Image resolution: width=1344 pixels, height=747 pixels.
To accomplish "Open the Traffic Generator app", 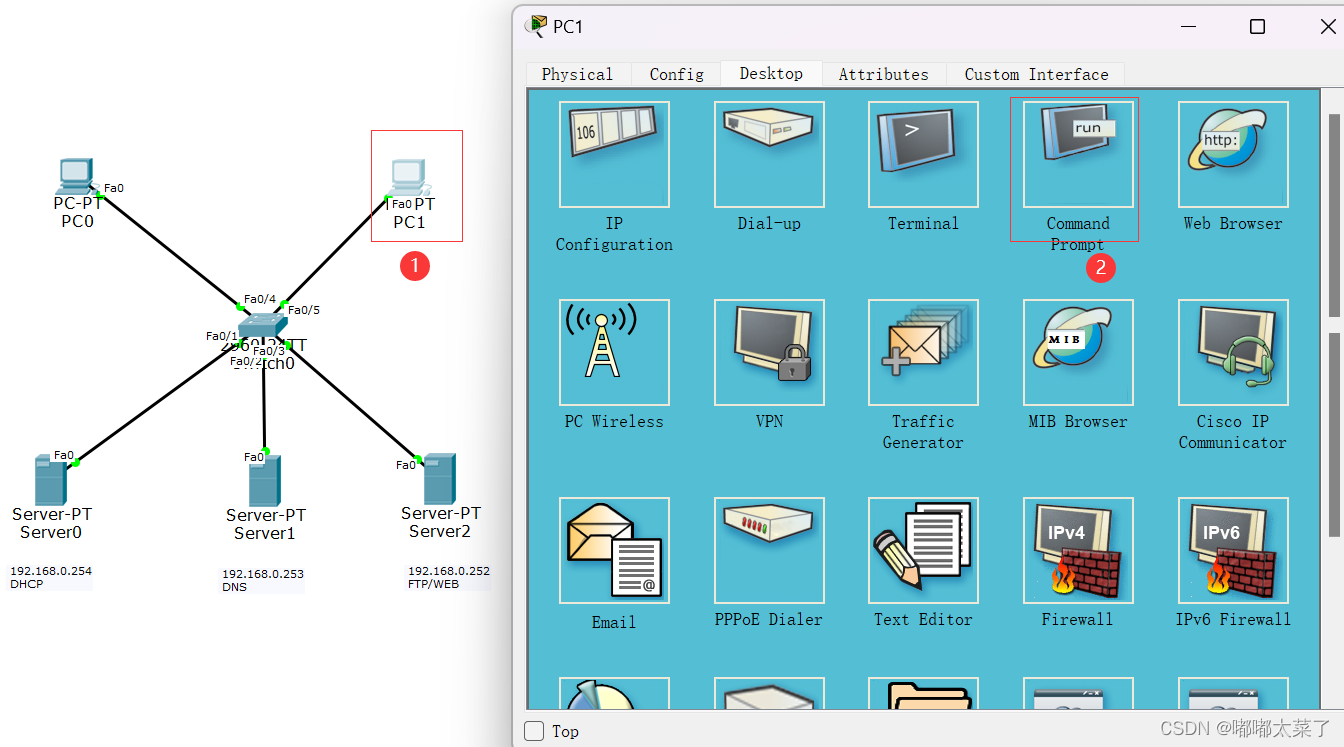I will (x=923, y=352).
